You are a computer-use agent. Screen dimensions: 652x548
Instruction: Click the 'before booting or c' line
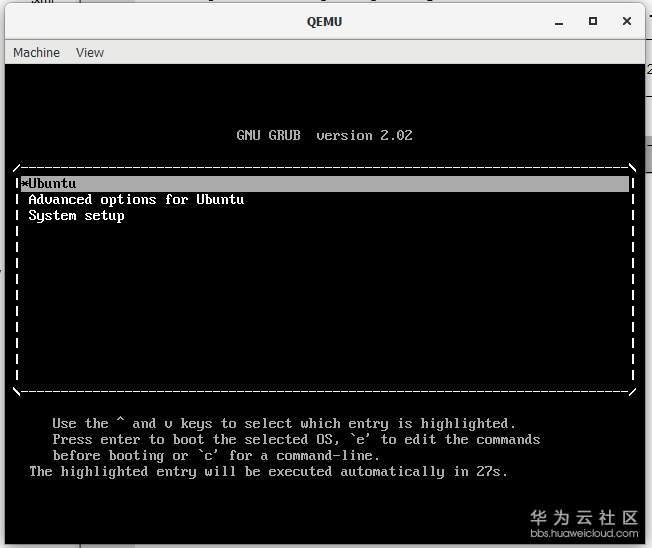[216, 456]
